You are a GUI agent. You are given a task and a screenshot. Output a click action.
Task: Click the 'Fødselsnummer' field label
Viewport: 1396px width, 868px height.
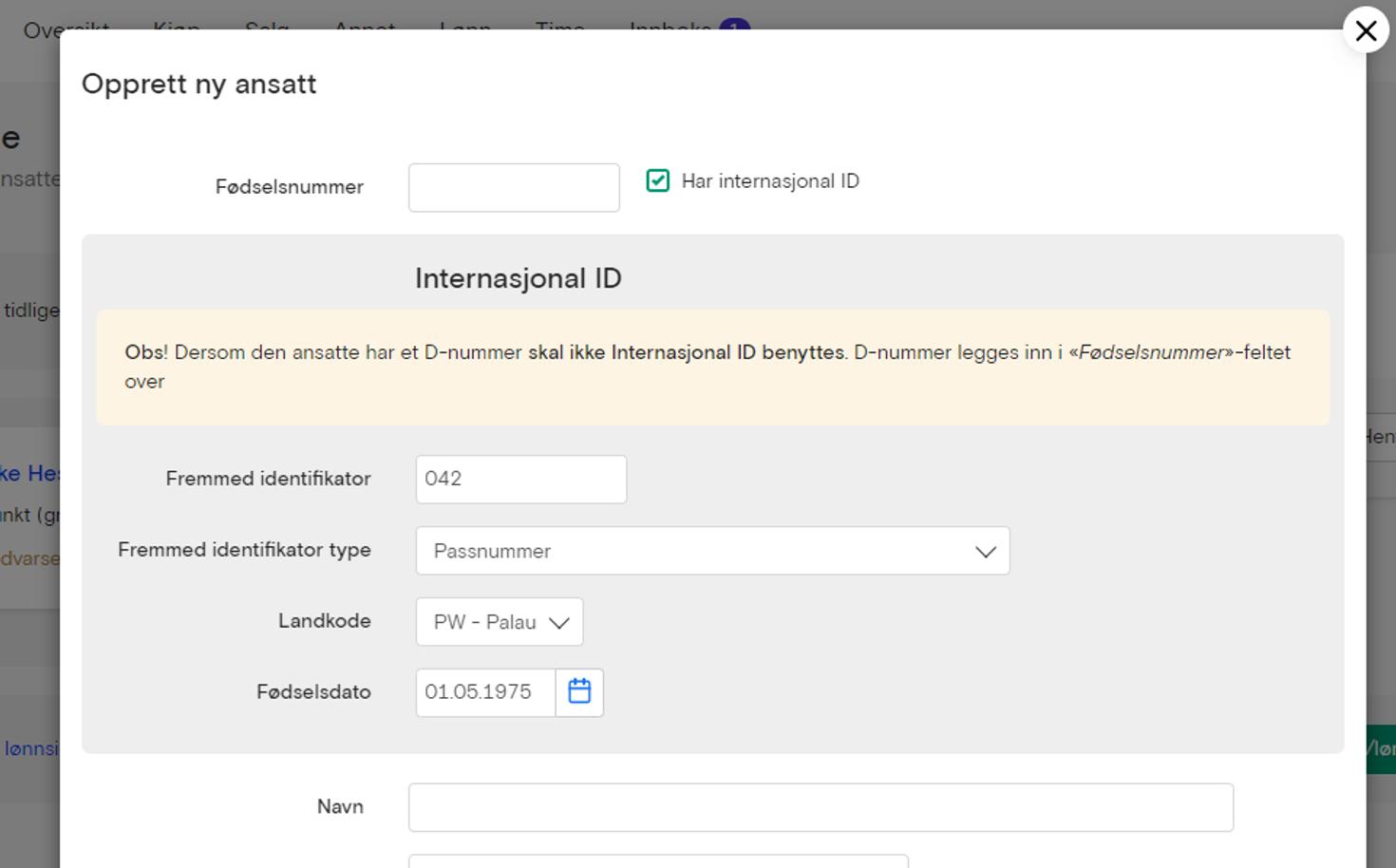(x=290, y=187)
